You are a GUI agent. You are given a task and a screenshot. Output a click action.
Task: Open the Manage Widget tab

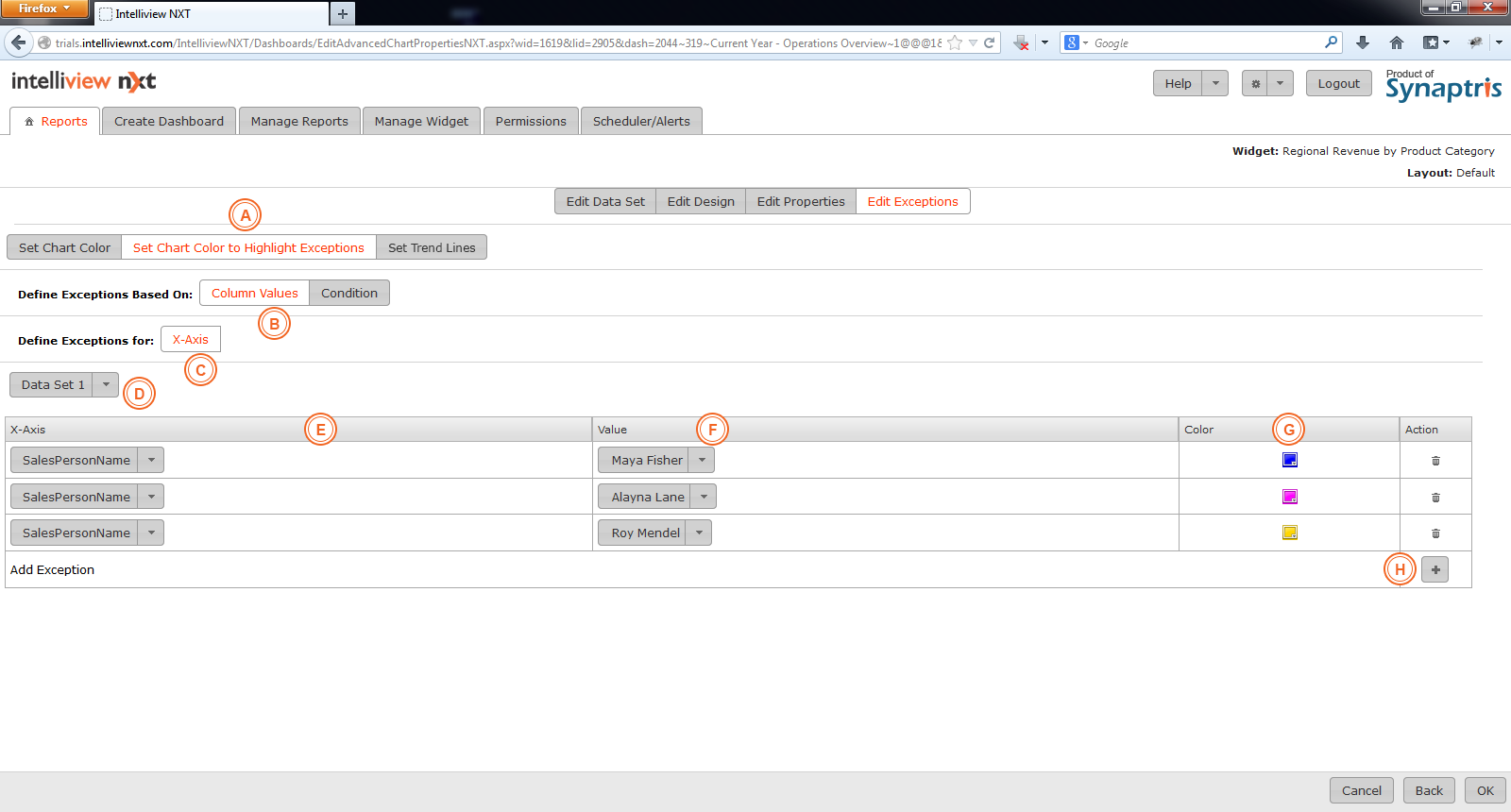point(421,122)
